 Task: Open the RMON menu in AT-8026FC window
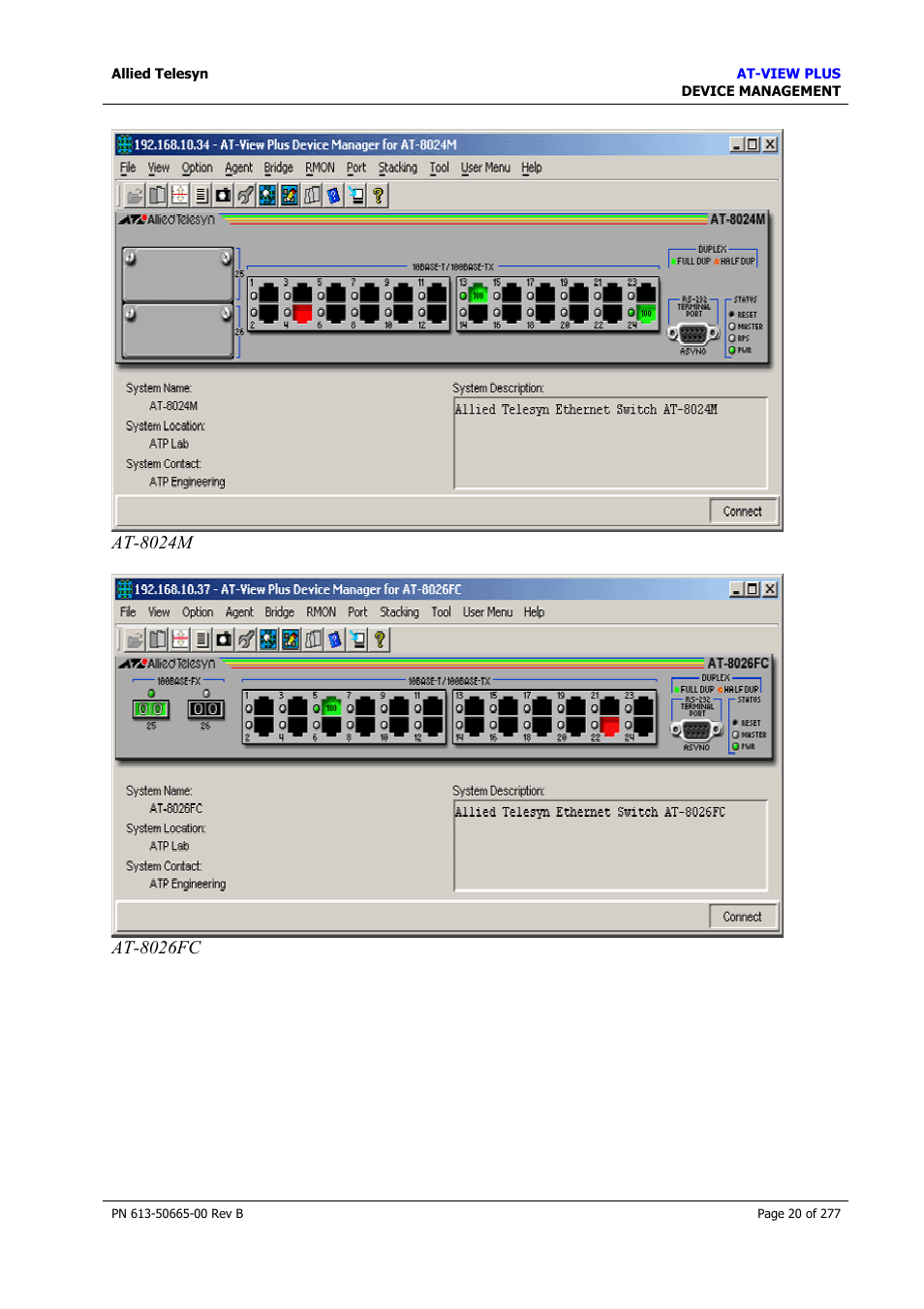(x=322, y=612)
